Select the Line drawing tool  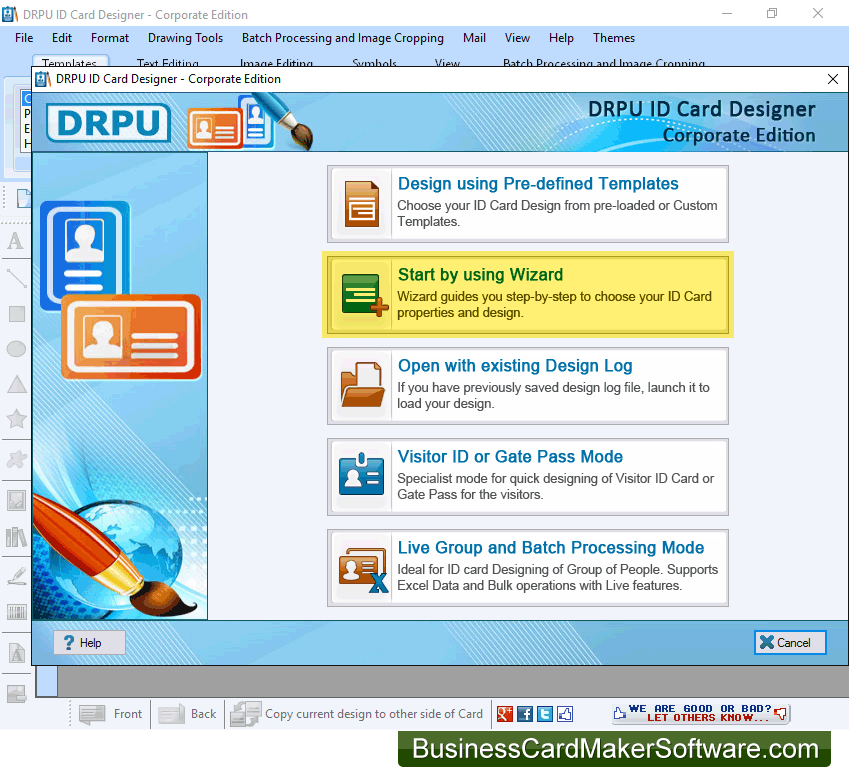coord(16,278)
